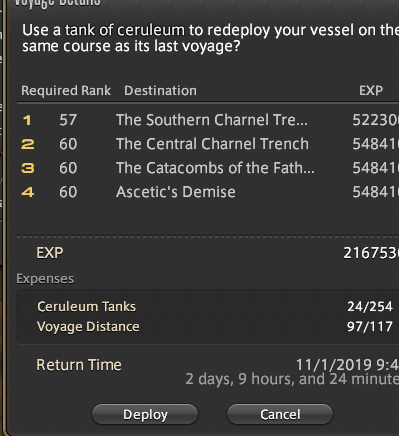The image size is (399, 436).
Task: Click the Deploy button
Action: point(145,414)
